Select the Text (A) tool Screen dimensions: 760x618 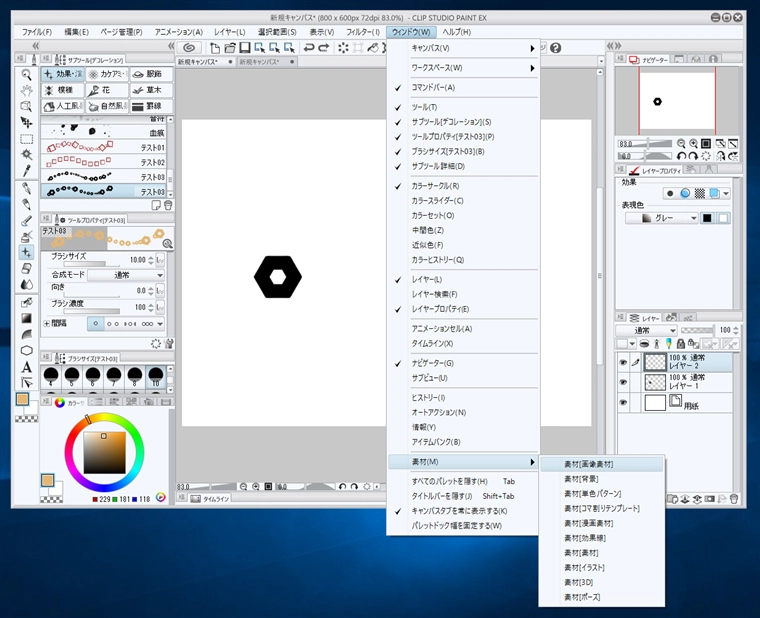pos(26,367)
